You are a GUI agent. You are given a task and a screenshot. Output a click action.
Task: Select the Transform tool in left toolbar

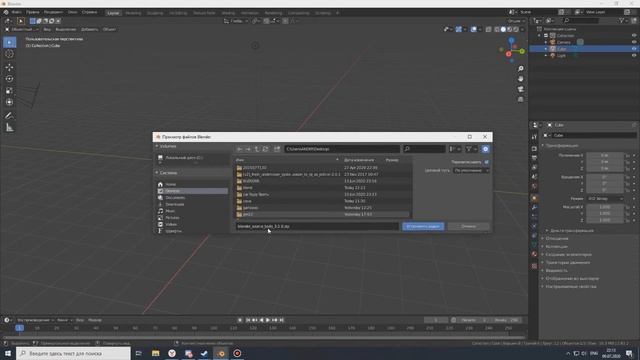(9, 102)
